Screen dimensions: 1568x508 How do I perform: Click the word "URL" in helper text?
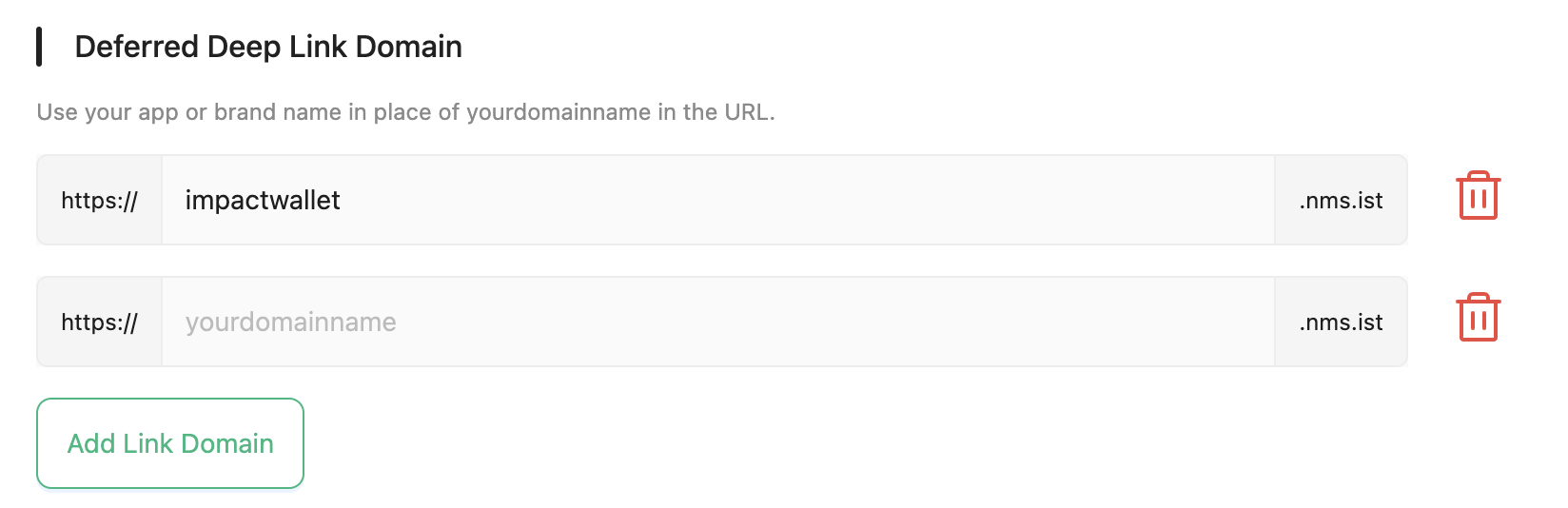pyautogui.click(x=747, y=112)
